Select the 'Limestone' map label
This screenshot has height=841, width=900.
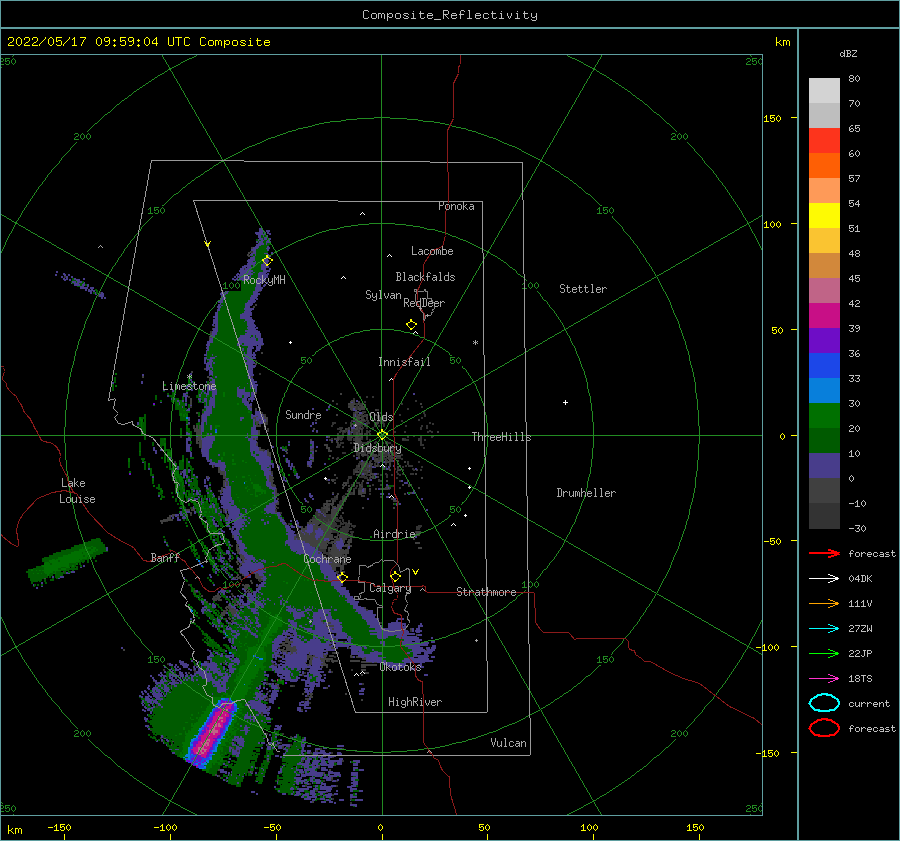coord(189,386)
